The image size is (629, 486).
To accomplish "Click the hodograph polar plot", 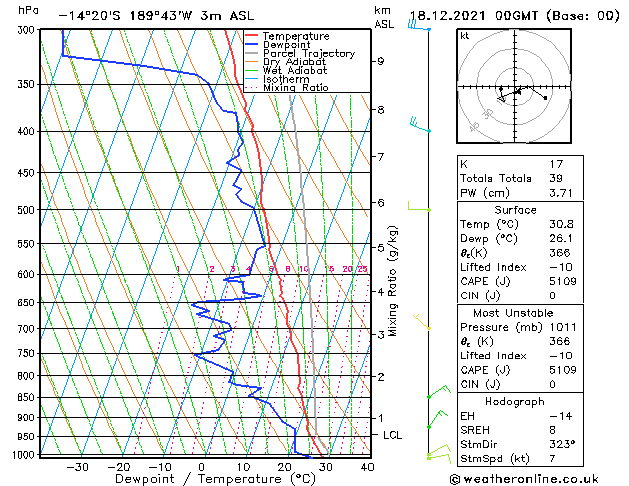I will click(514, 86).
